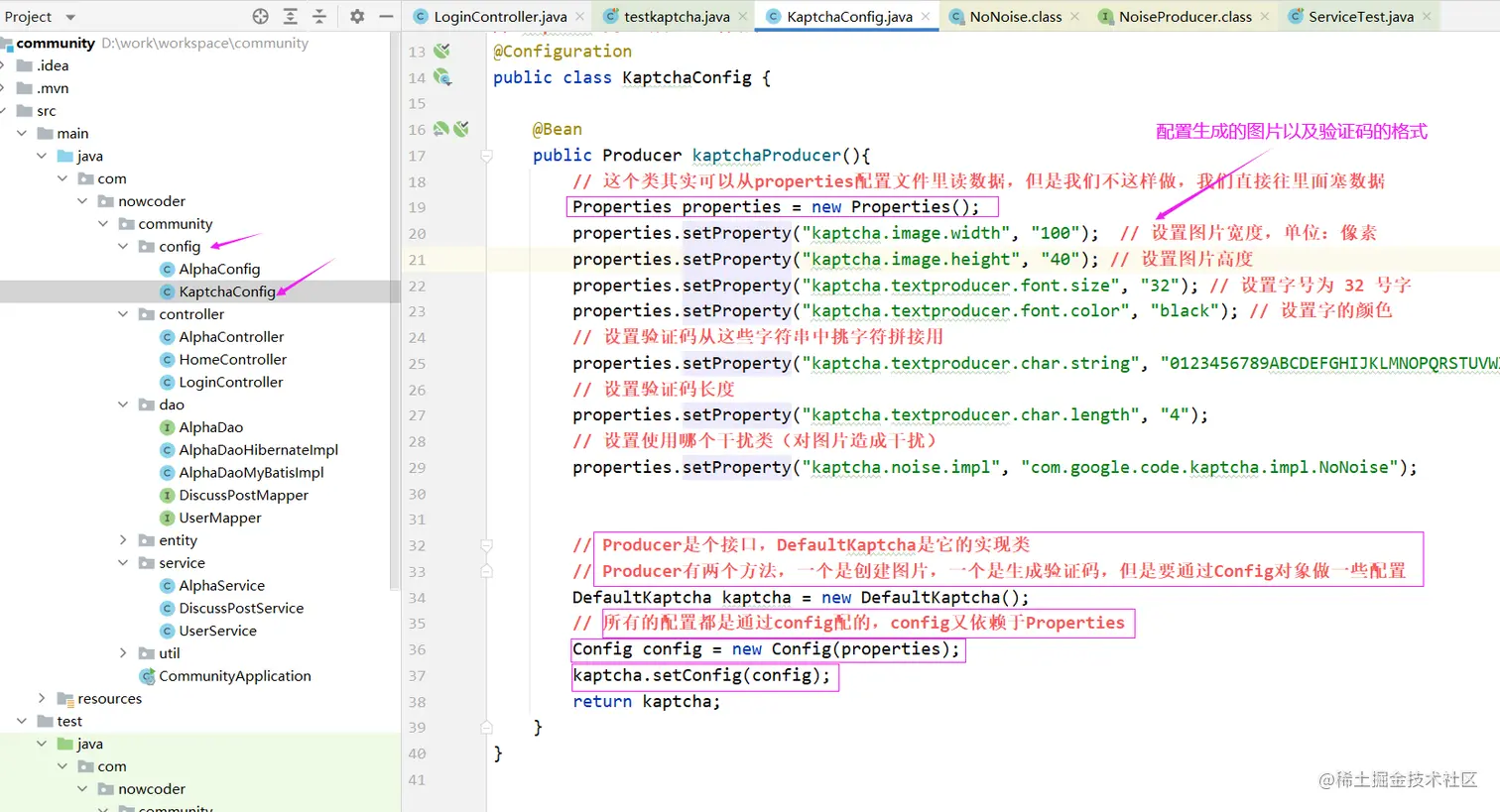The height and width of the screenshot is (812, 1500).
Task: Collapse method fold marker on line 17
Action: (x=486, y=156)
